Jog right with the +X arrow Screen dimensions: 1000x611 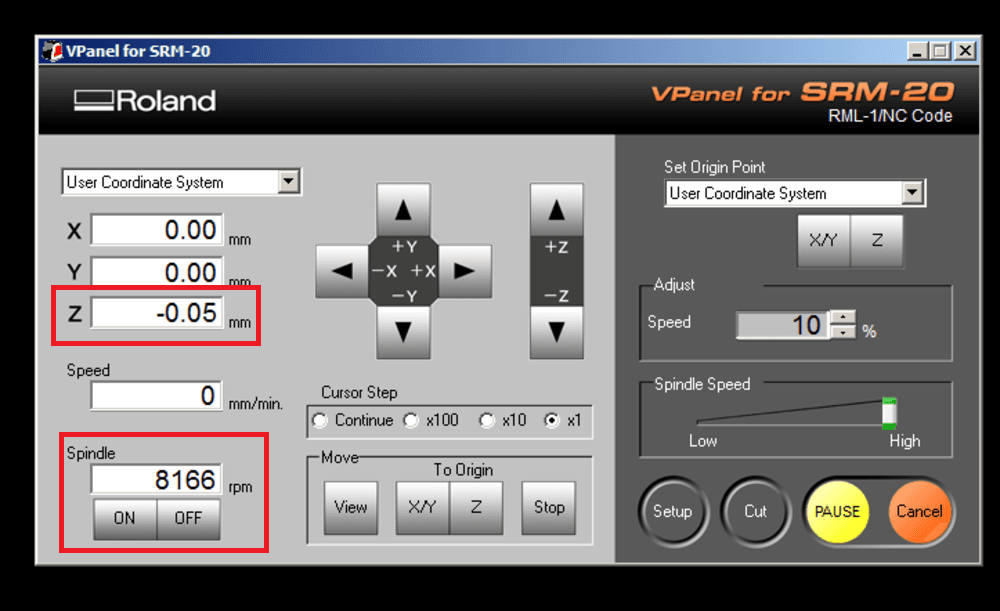(x=464, y=271)
